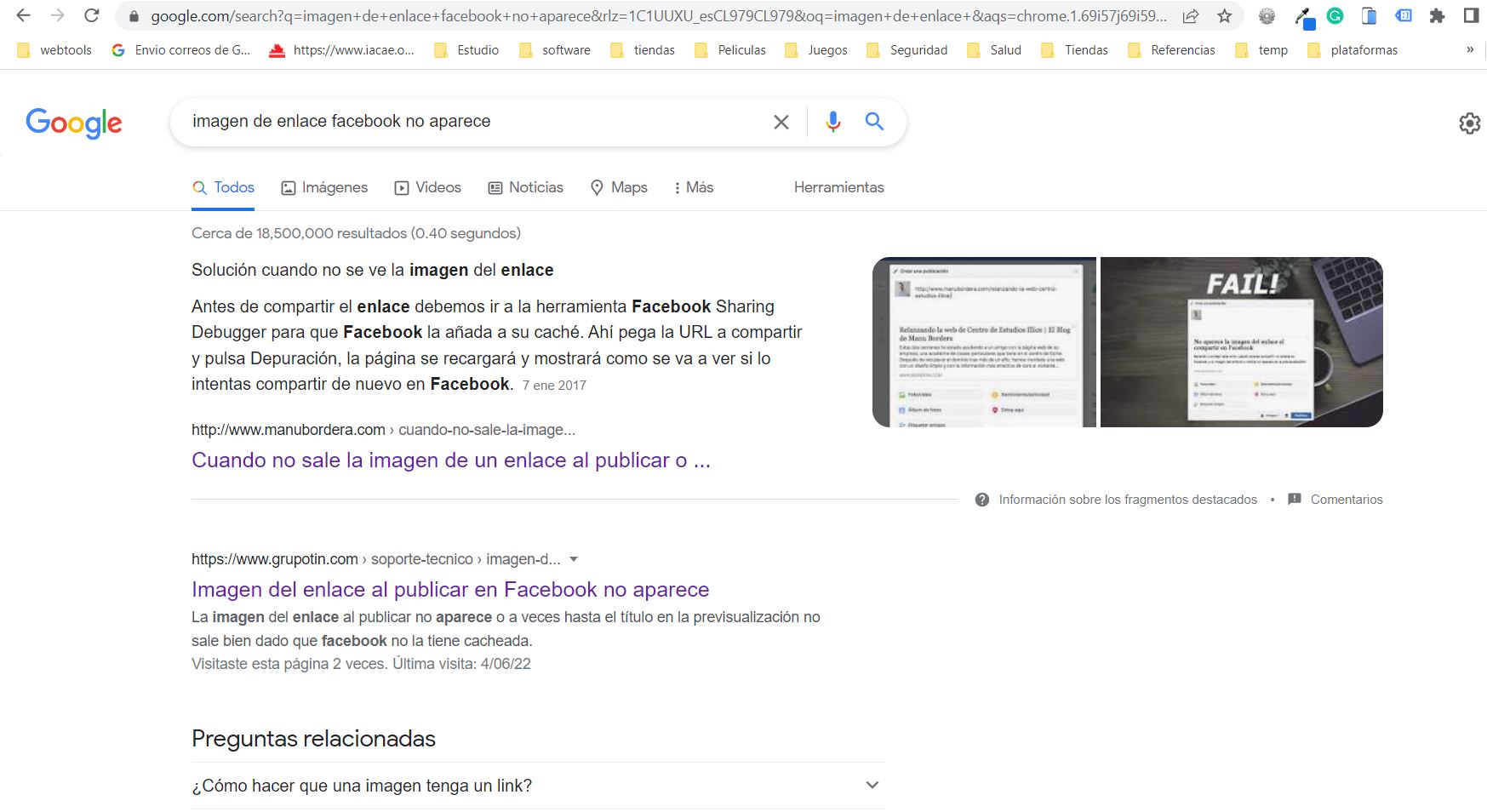Open the iacae.o... bookmark
Screen dimensions: 1487x812
(341, 50)
